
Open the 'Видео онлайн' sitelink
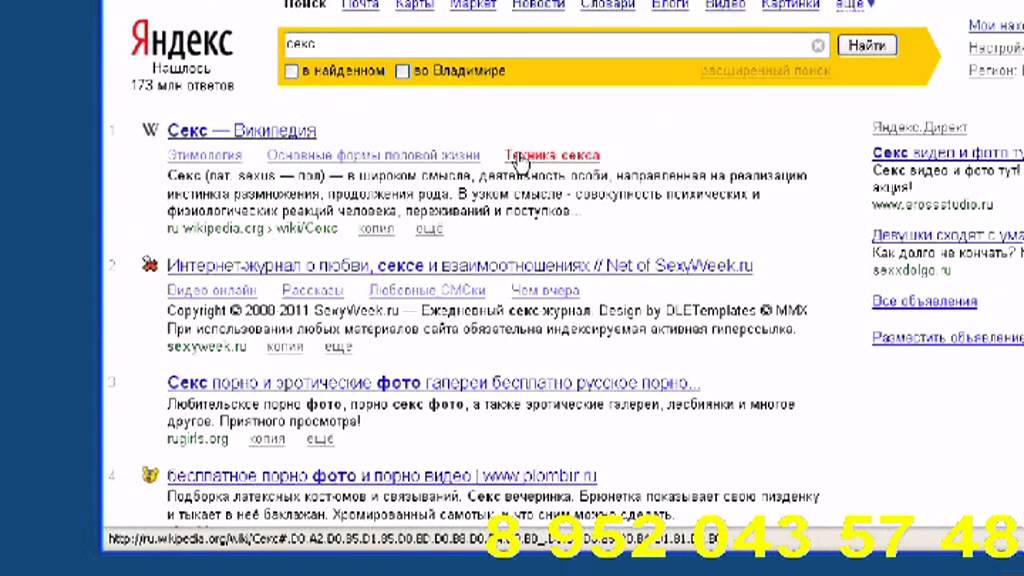(x=212, y=290)
